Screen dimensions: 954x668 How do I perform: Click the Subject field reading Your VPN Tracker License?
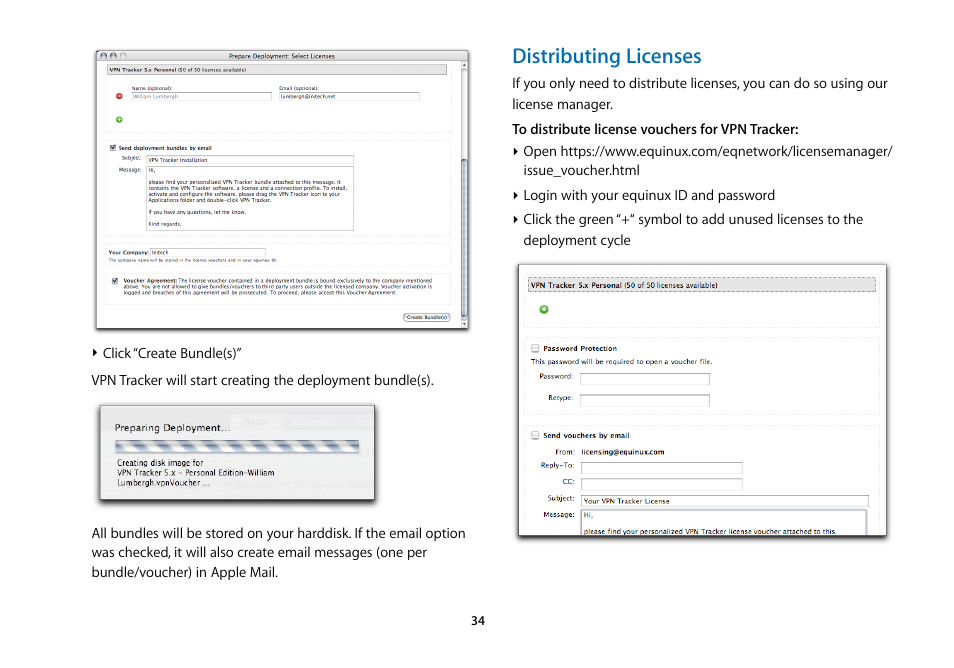pyautogui.click(x=725, y=501)
